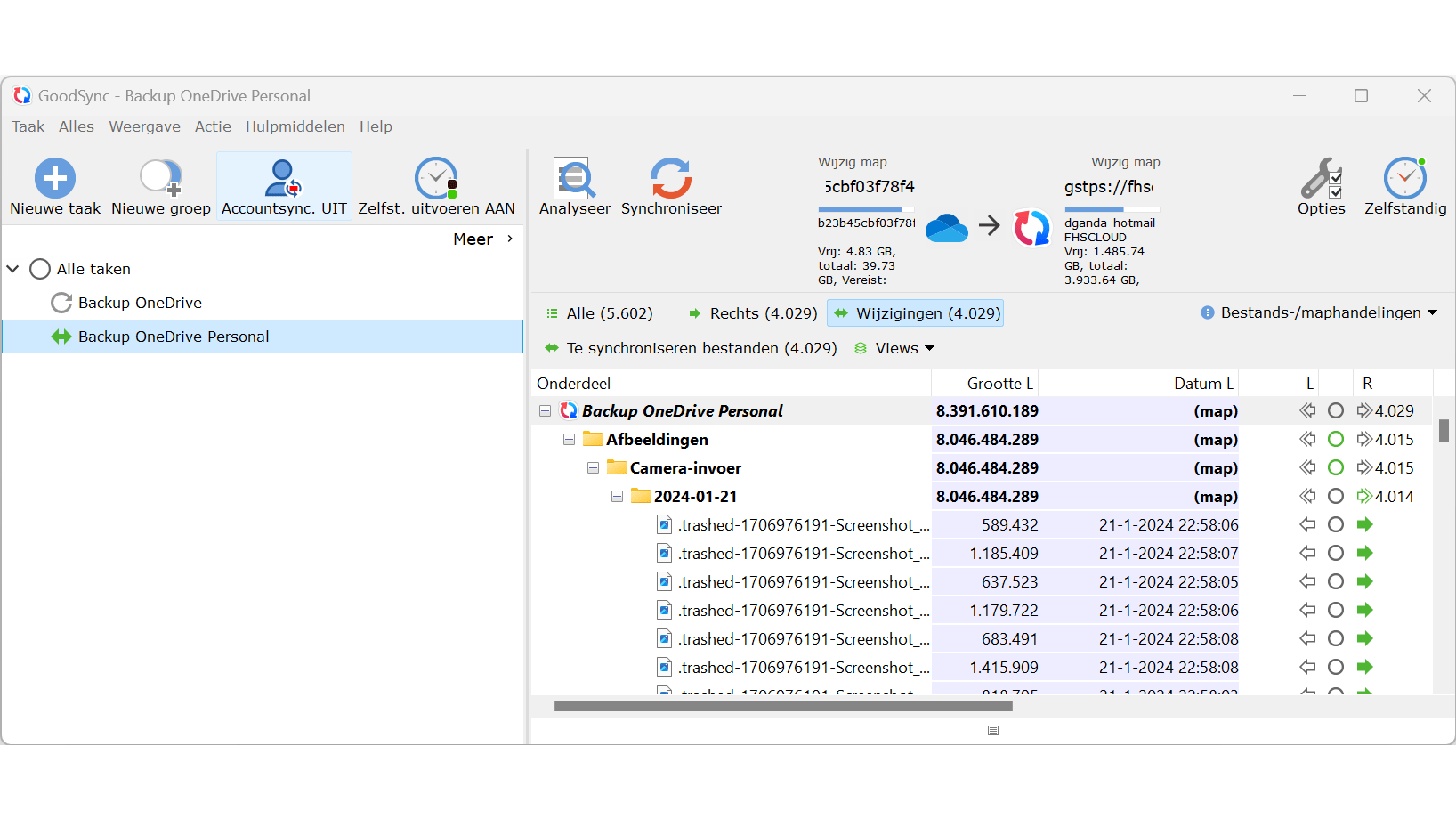Click the Zelfstandig clock icon

point(1404,178)
